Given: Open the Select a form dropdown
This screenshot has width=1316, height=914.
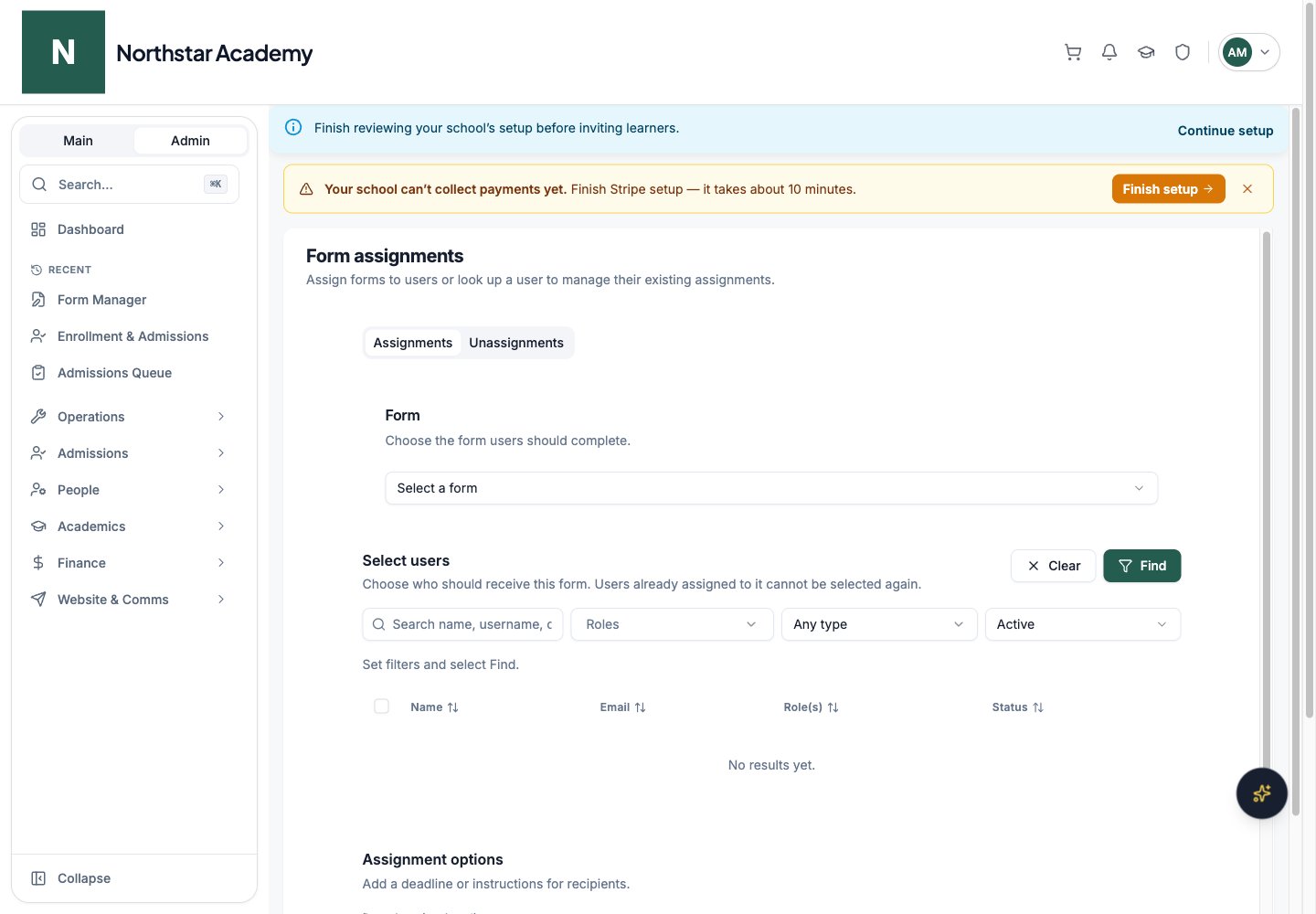Looking at the screenshot, I should point(771,488).
